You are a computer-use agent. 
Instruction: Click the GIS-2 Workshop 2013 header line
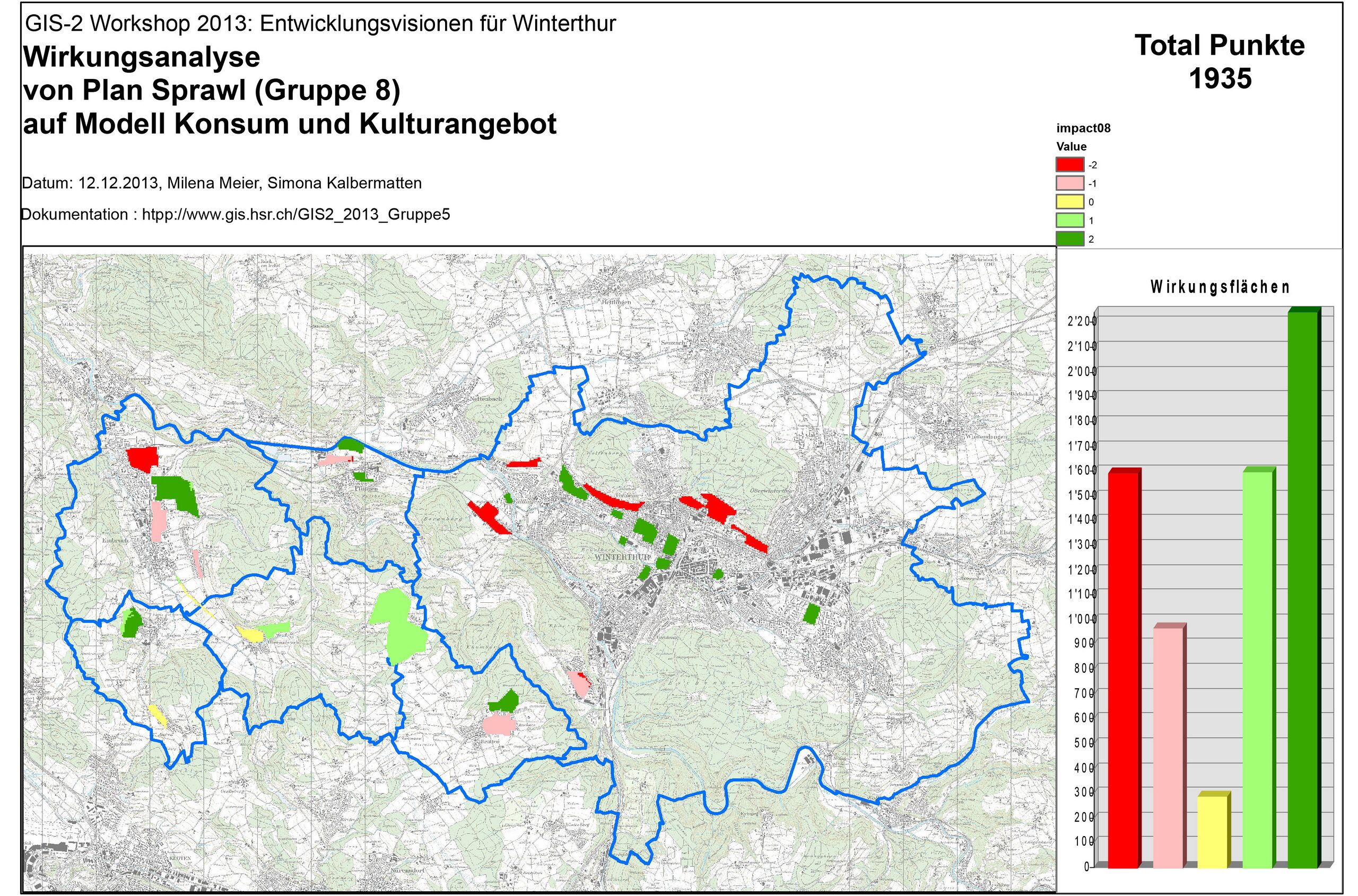pyautogui.click(x=320, y=23)
